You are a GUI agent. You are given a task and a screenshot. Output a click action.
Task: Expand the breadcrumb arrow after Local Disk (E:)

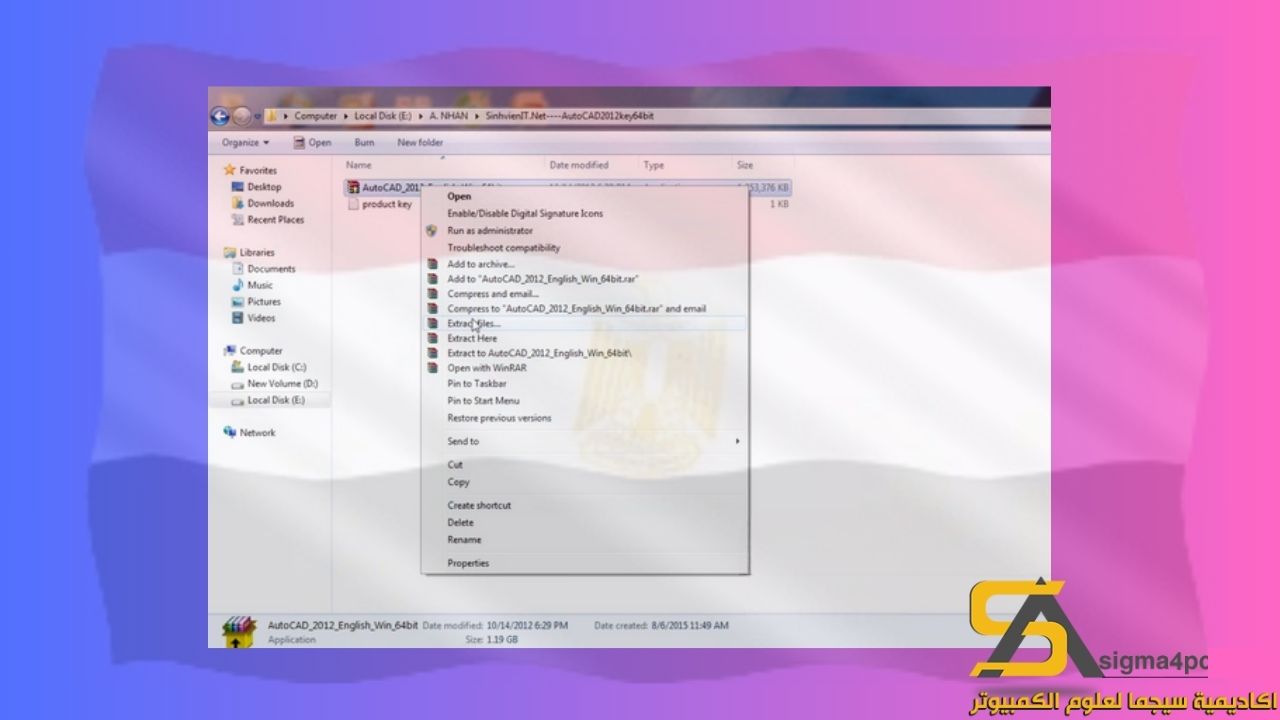pos(419,116)
